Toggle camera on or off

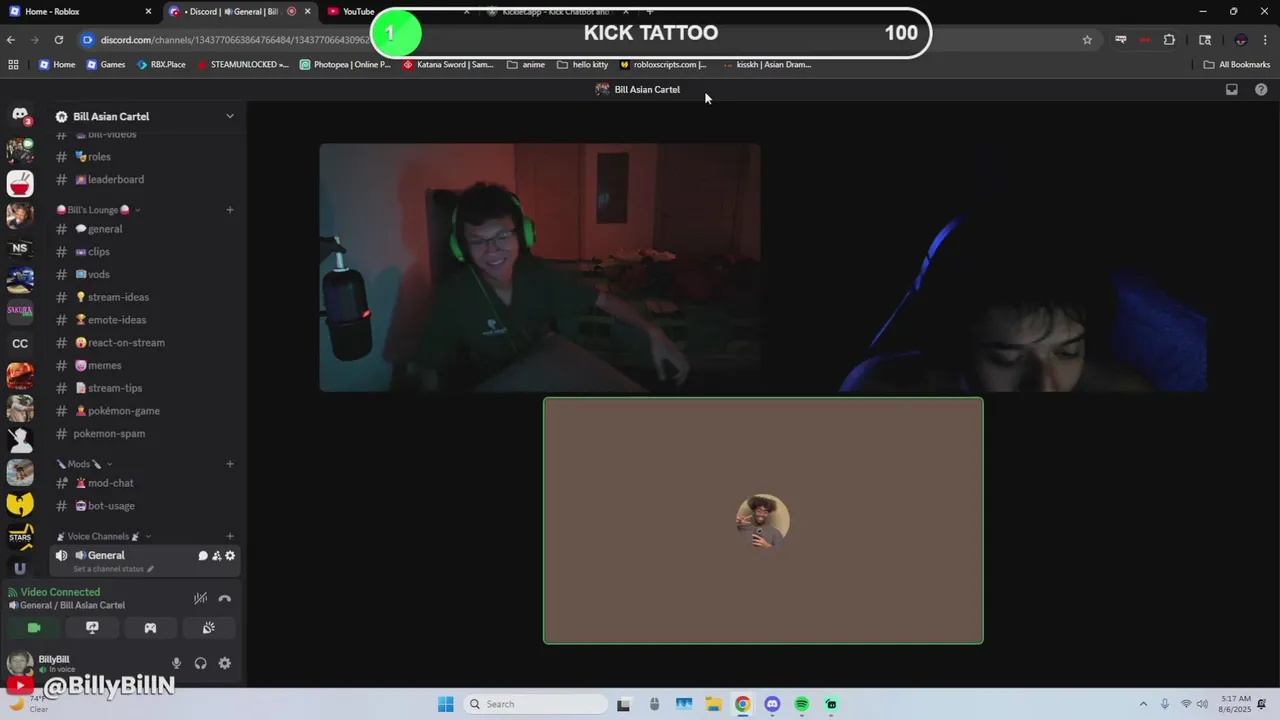pos(34,628)
